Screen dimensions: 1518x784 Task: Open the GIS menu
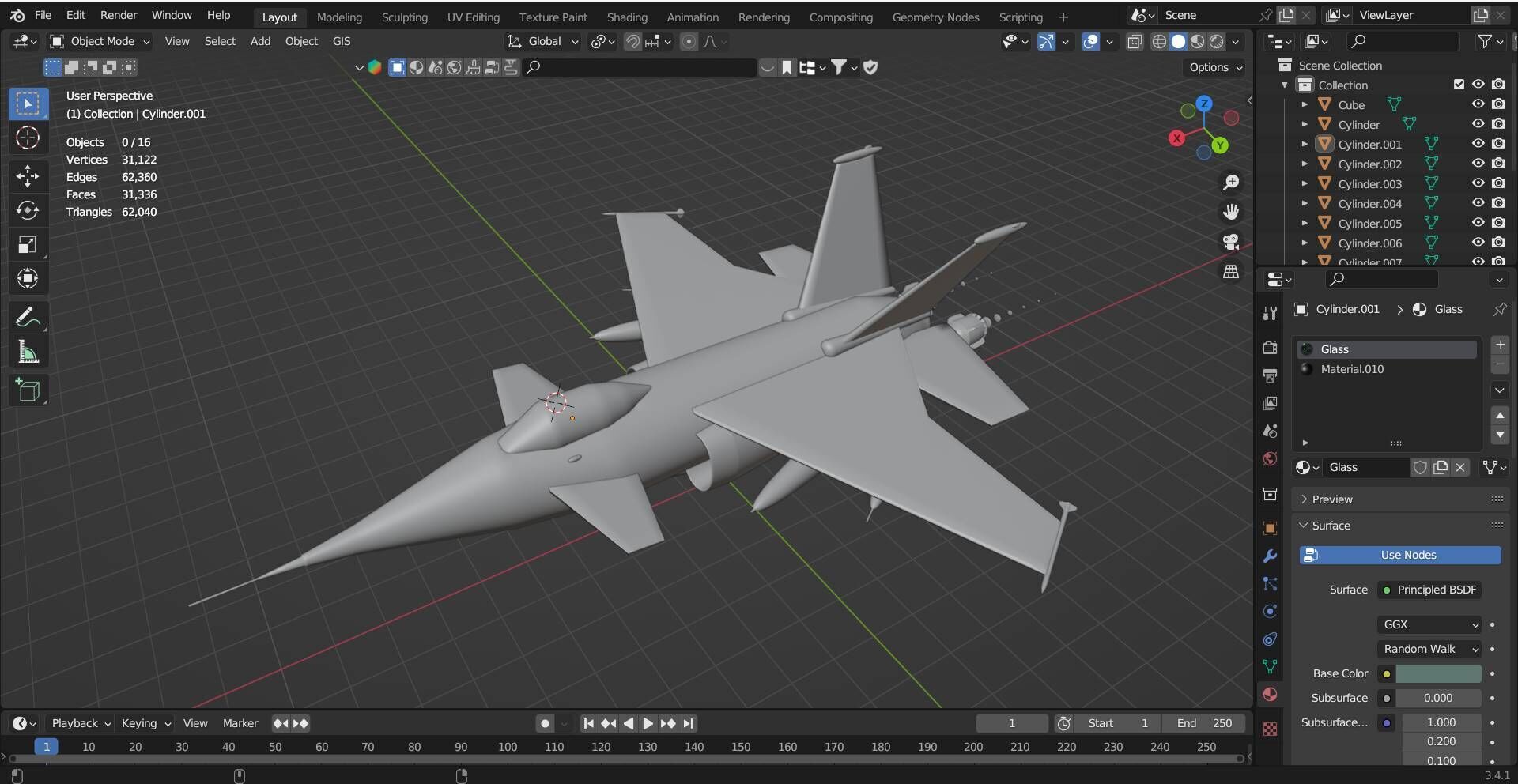[x=342, y=41]
